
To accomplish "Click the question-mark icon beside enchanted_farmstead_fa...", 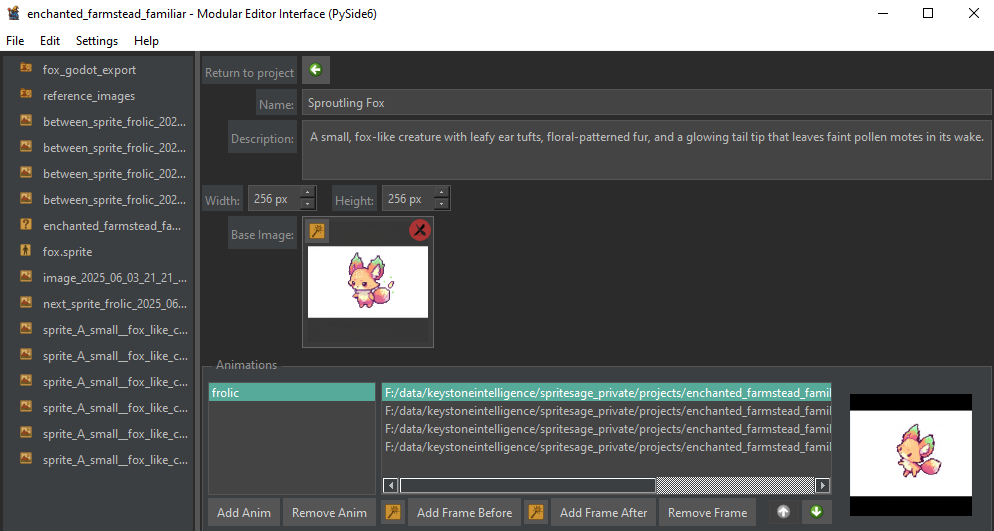I will point(26,224).
